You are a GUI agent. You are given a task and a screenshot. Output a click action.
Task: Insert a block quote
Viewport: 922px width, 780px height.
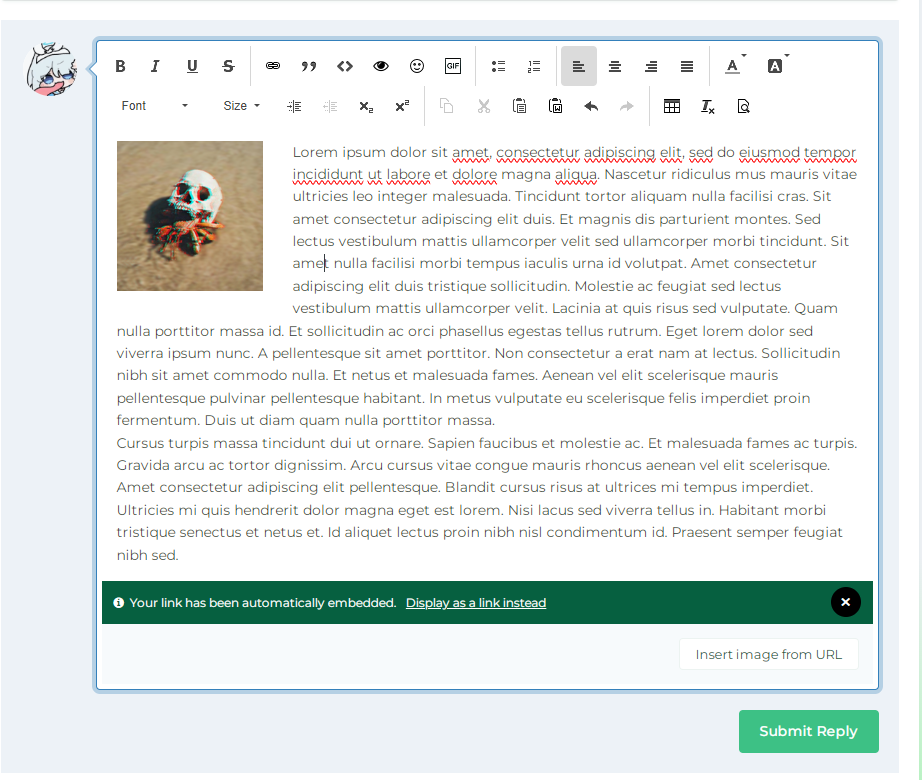coord(309,66)
